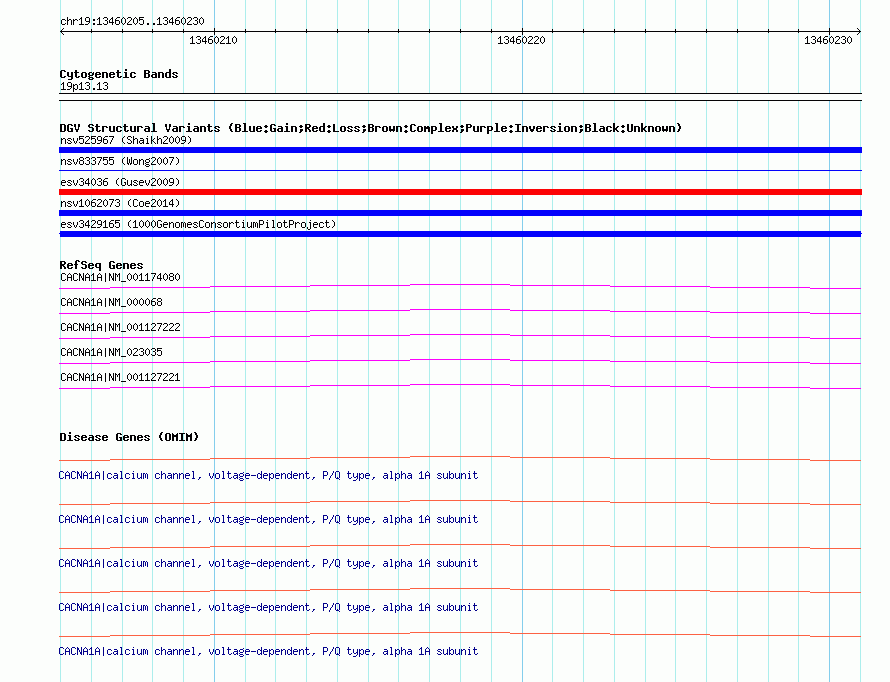
Task: Select the CACNA1A|NM_001127221 transcript label
Action: [120, 377]
